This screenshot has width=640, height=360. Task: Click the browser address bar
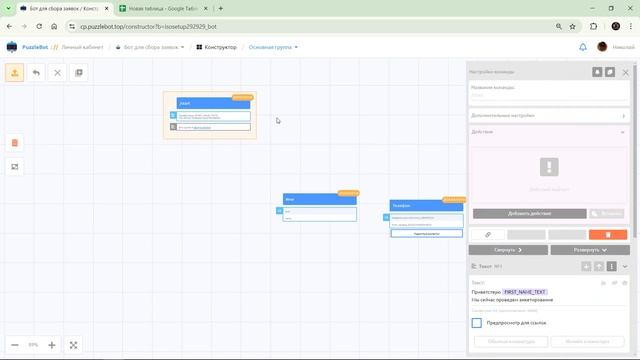(310, 27)
